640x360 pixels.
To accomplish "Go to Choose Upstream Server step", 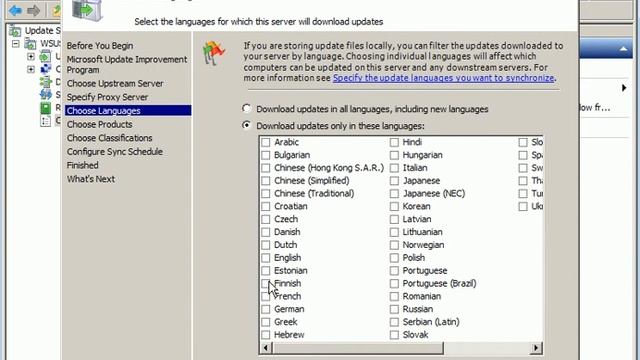I will coord(115,83).
